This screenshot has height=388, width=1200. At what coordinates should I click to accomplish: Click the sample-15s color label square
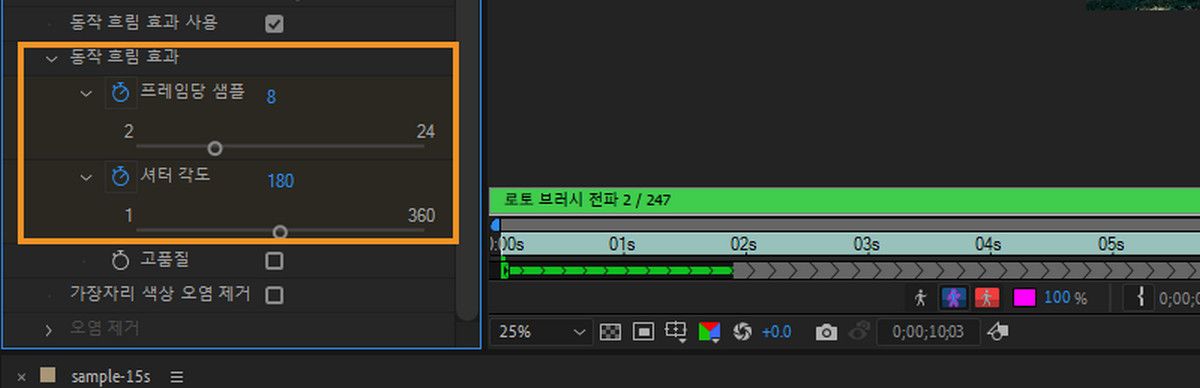(47, 375)
